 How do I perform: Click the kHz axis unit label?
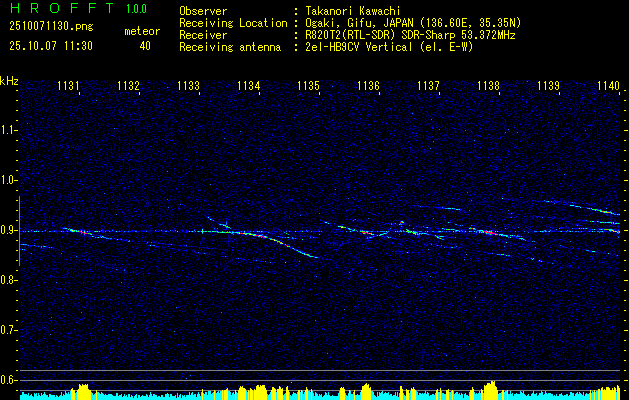pos(9,81)
